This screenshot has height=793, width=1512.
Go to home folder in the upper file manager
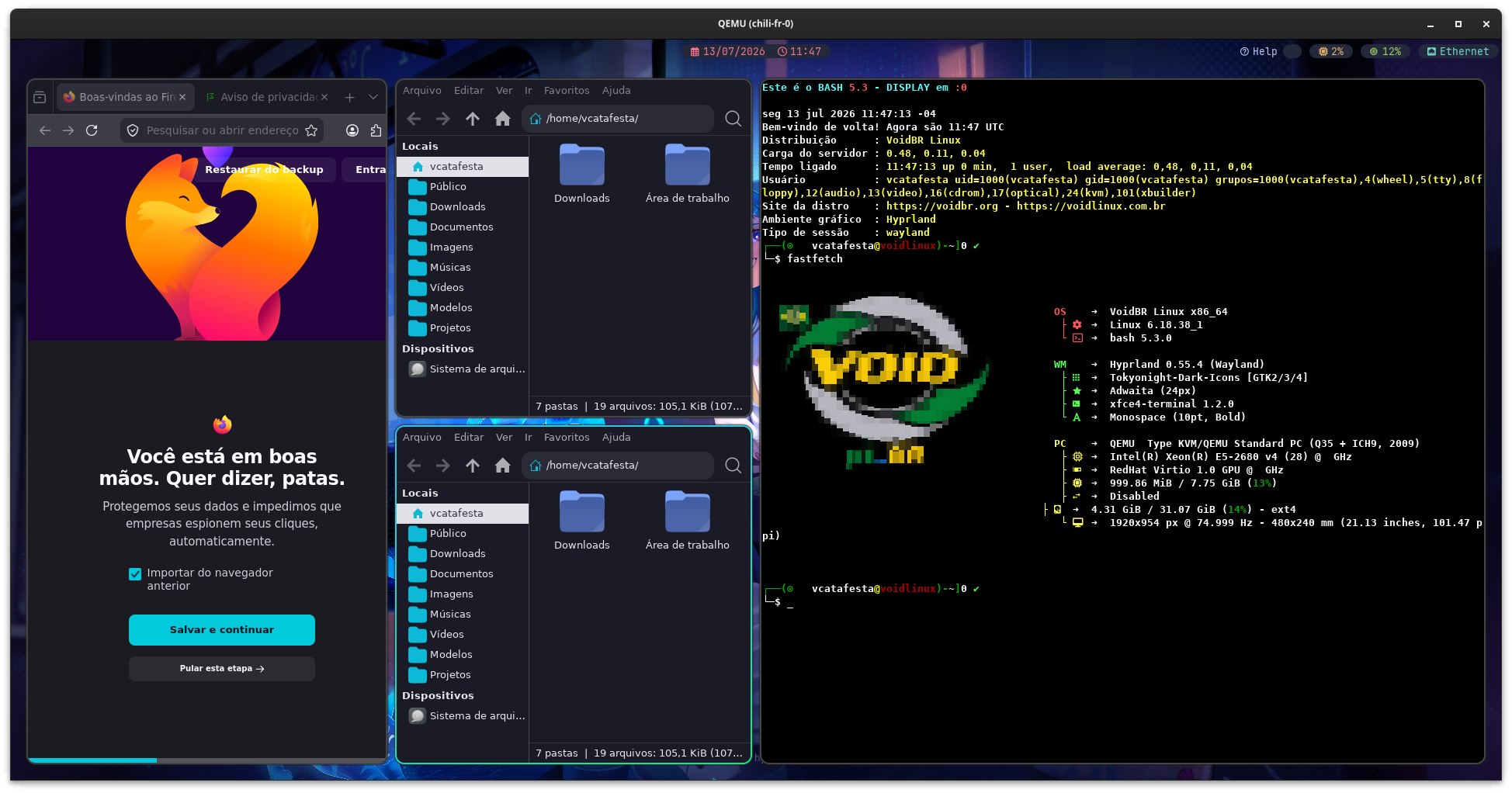point(503,119)
